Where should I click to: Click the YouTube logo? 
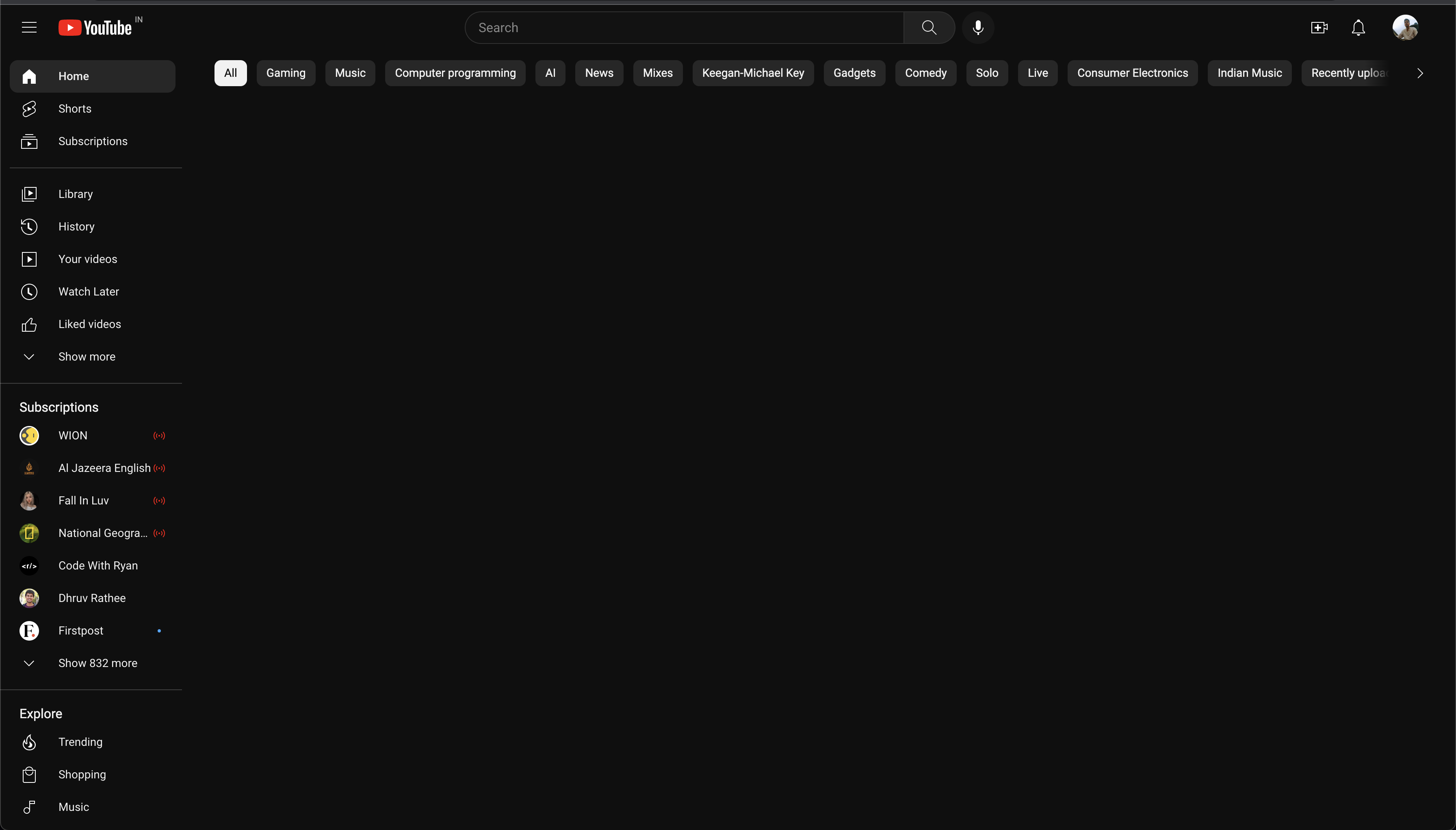pos(95,27)
